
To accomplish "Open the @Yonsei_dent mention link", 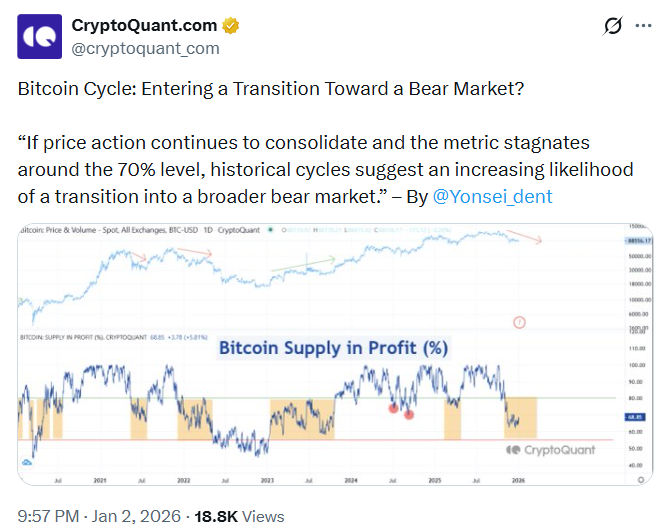I will coord(492,196).
